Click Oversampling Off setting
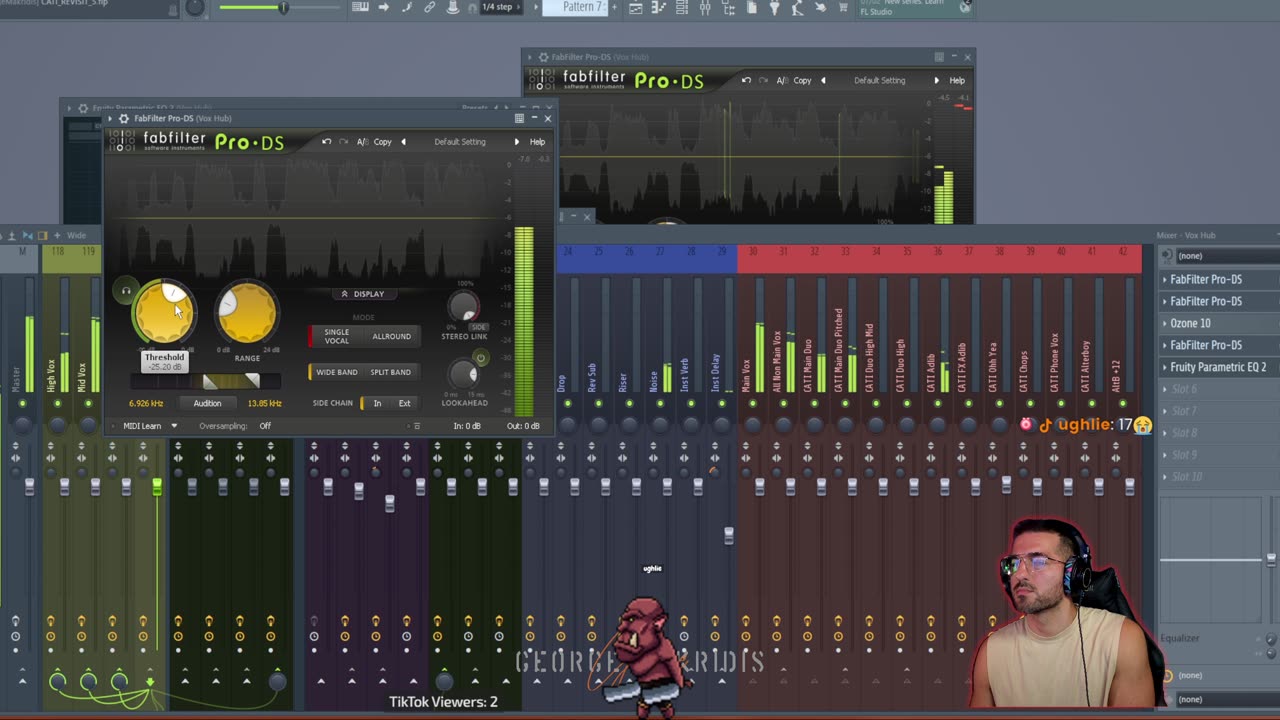This screenshot has width=1280, height=720. click(265, 426)
